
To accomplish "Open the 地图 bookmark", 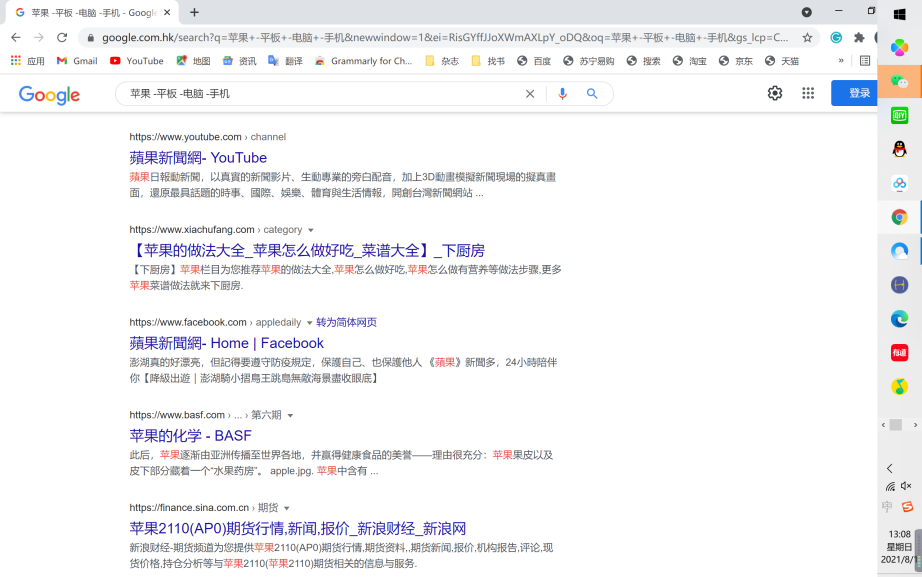I will [193, 61].
